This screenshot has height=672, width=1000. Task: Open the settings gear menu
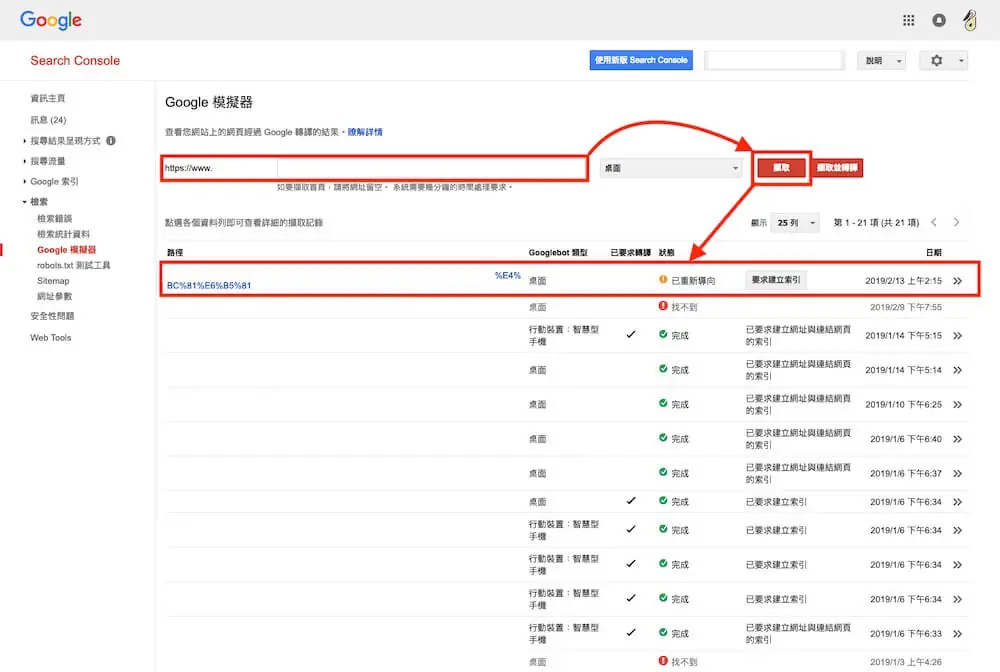click(x=943, y=61)
